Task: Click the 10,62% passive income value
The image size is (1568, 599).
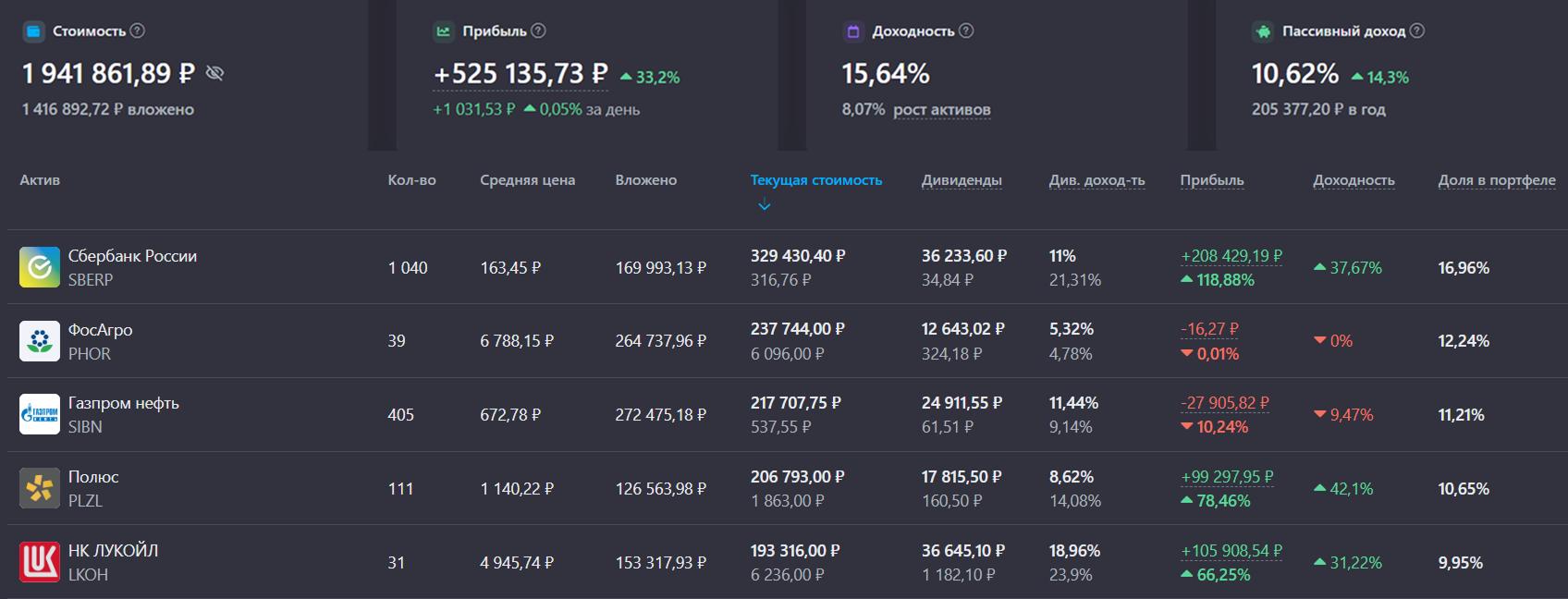Action: (1295, 74)
